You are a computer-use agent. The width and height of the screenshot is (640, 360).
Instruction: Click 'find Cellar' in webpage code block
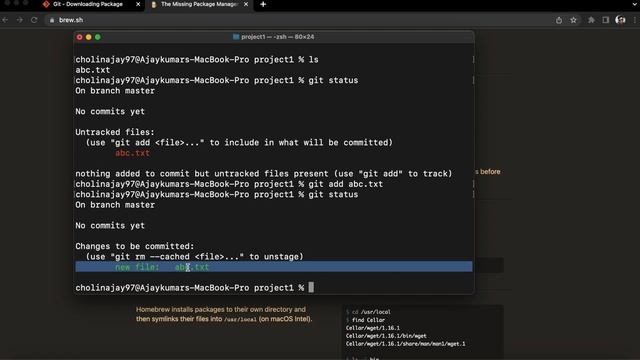368,320
